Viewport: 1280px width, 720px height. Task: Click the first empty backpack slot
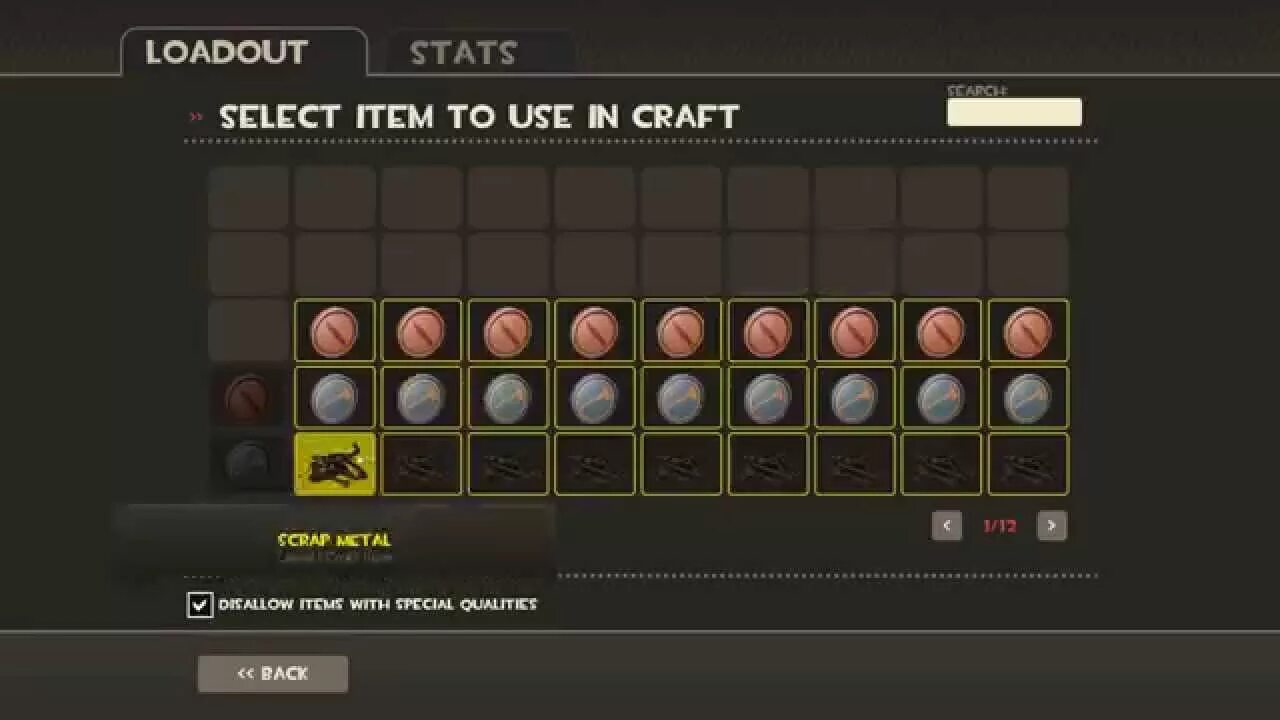(248, 198)
